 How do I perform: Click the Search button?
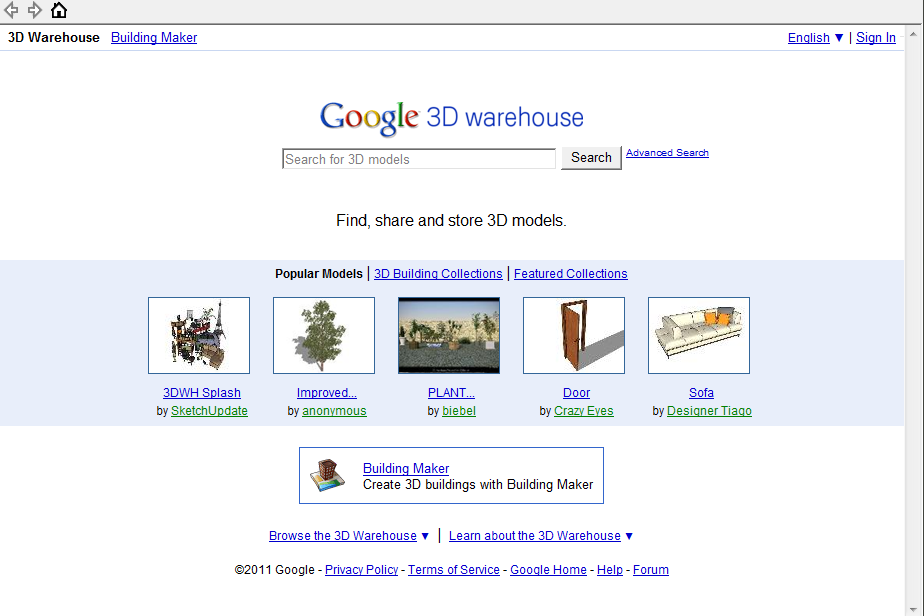591,157
